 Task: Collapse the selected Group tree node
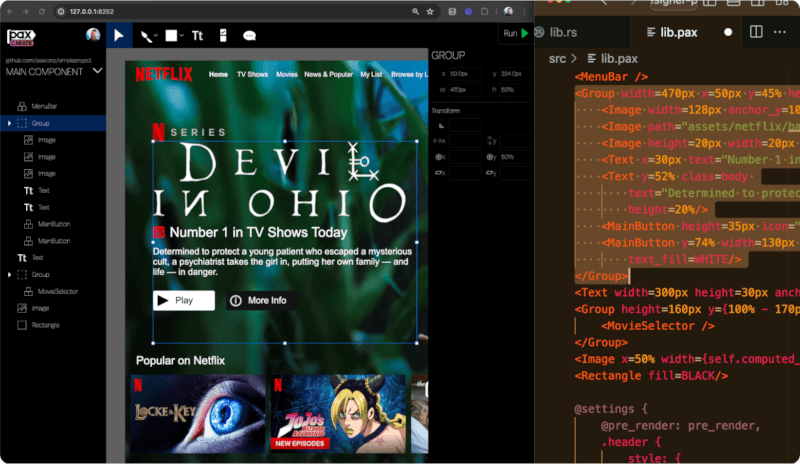pyautogui.click(x=9, y=123)
